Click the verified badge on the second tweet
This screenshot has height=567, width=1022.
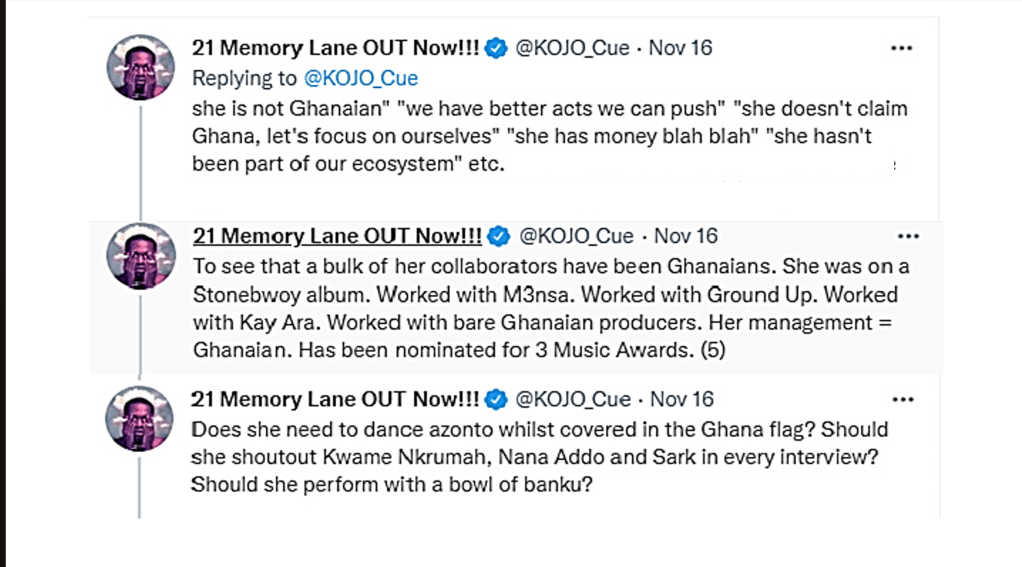499,236
